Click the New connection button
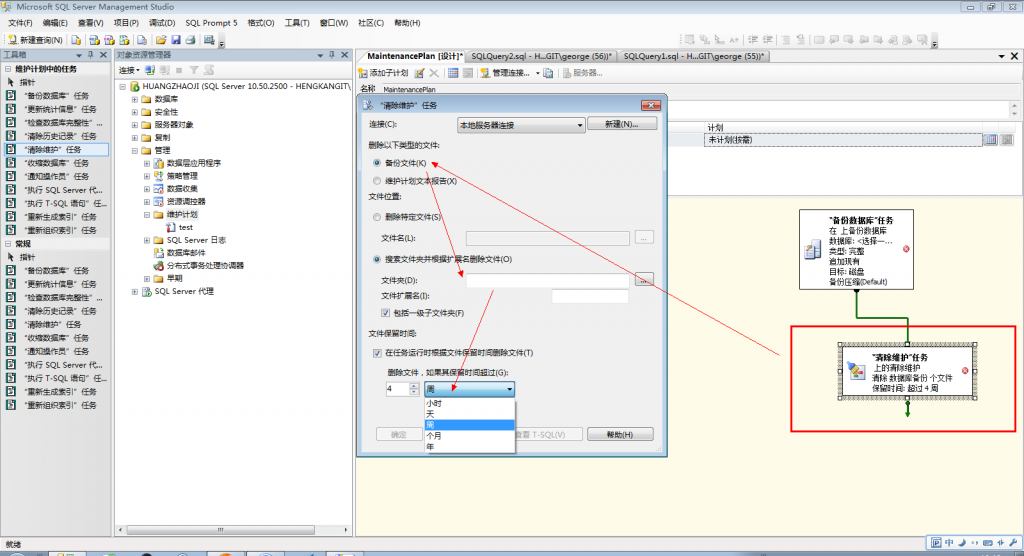The height and width of the screenshot is (556, 1024). pos(621,124)
